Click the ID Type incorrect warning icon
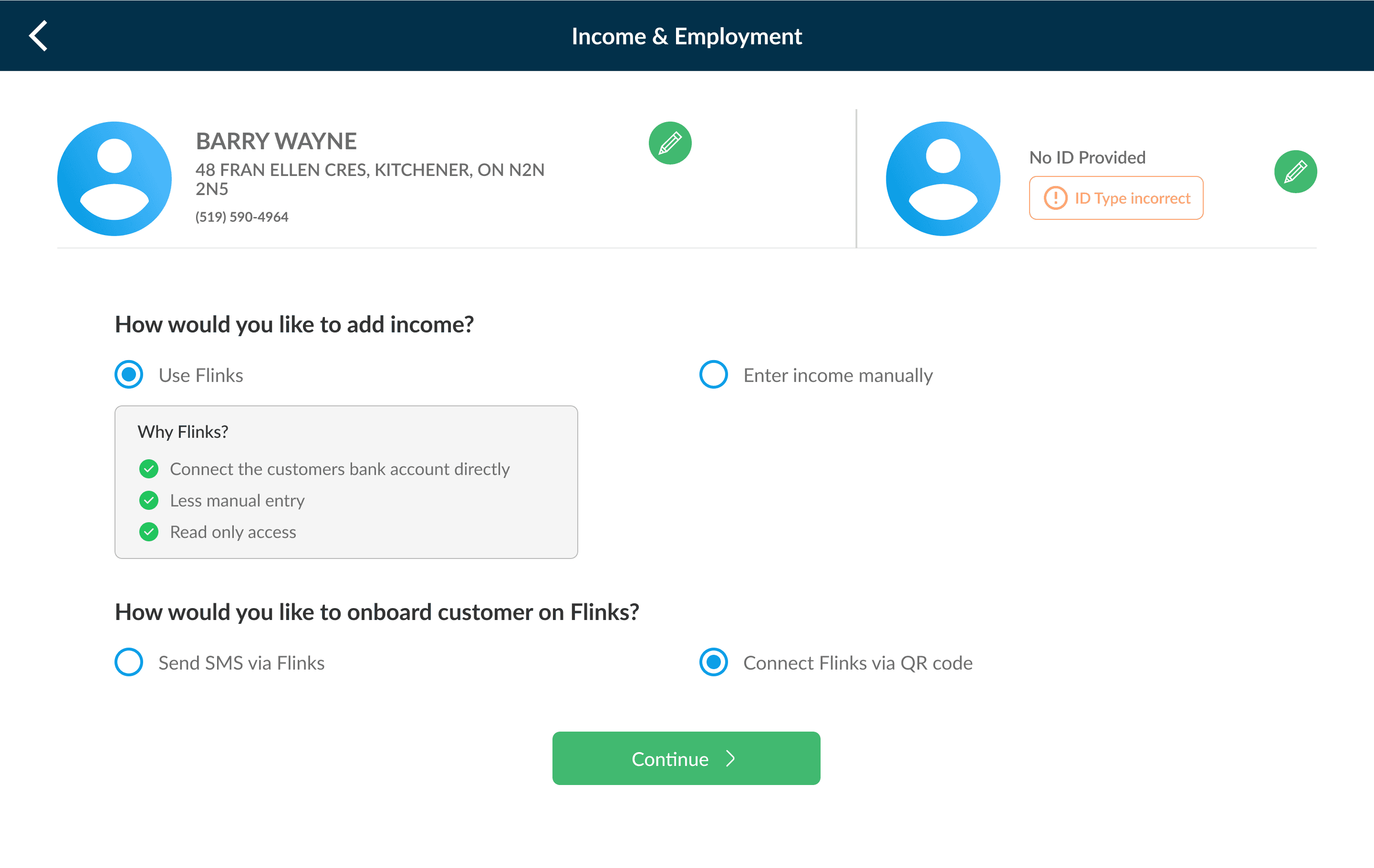The image size is (1374, 868). [x=1055, y=198]
